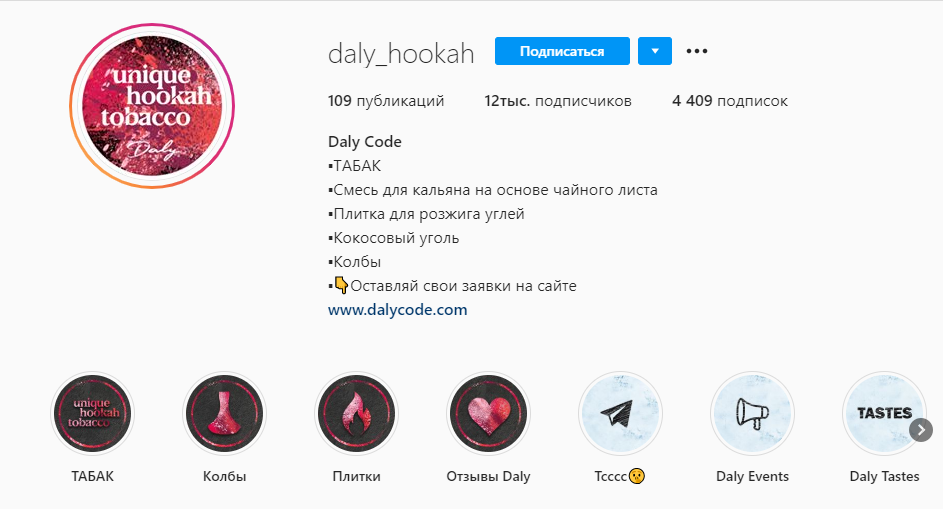
Task: Show next highlights with right chevron
Action: pos(921,430)
